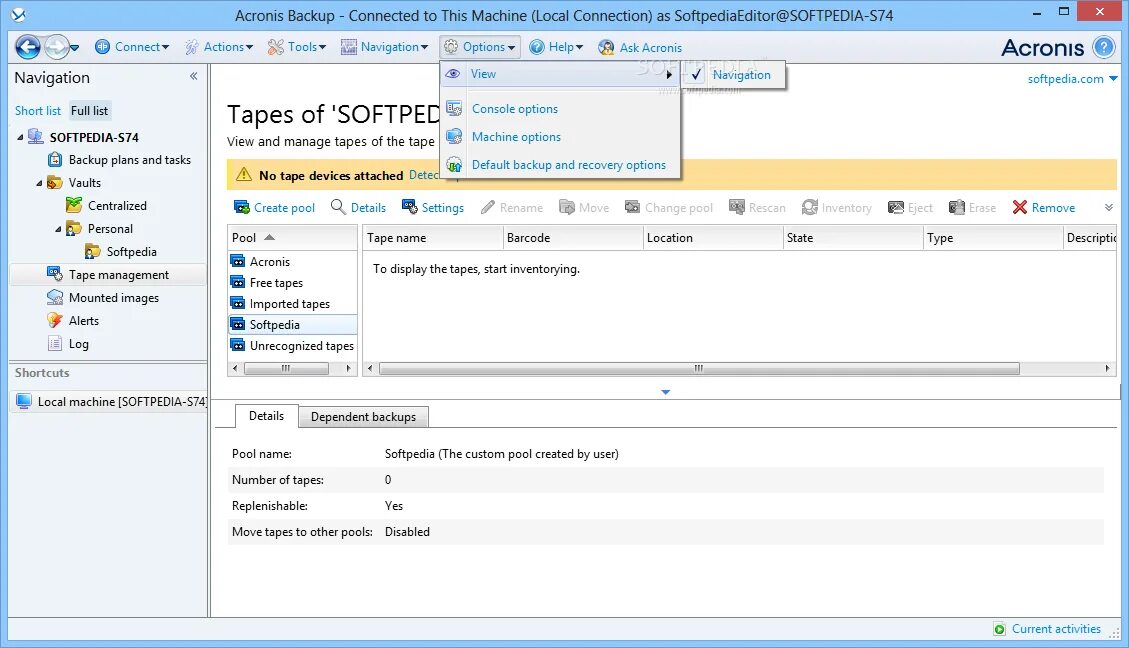Image resolution: width=1129 pixels, height=648 pixels.
Task: Click the Personal vaults folder icon
Action: [x=73, y=229]
